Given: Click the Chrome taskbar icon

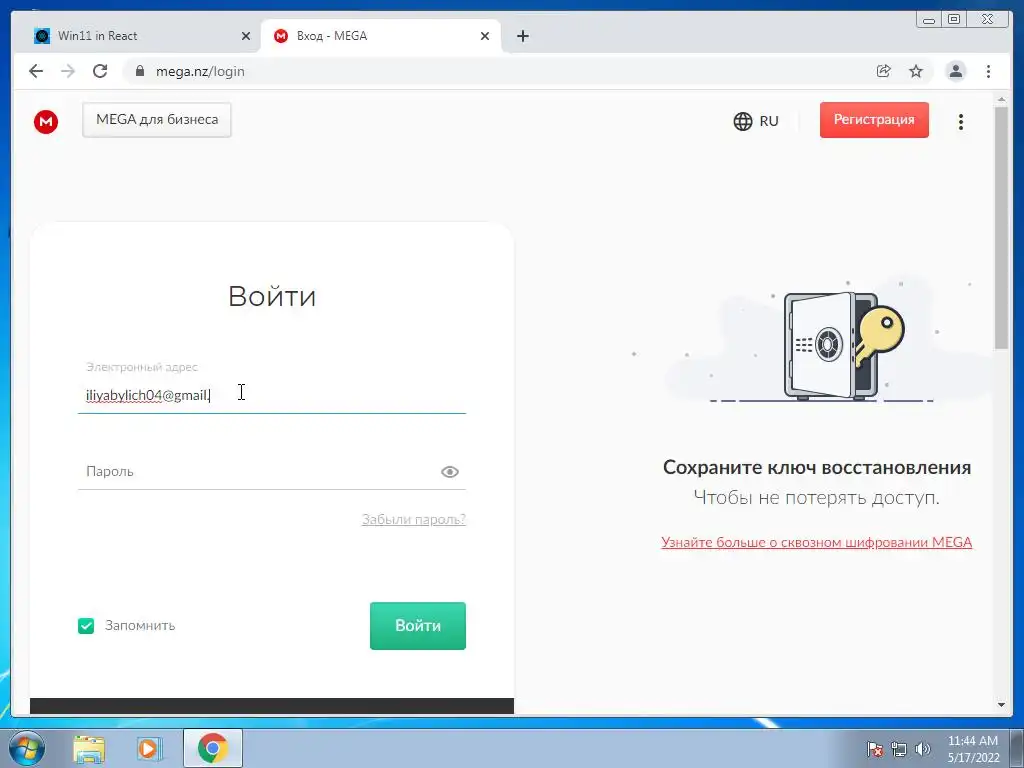Looking at the screenshot, I should 212,748.
